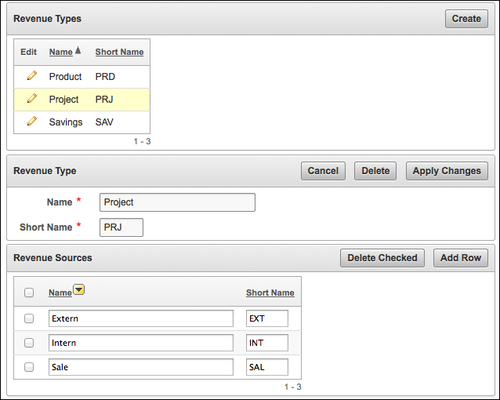Open the yellow dropdown arrow next to Name

(x=79, y=290)
